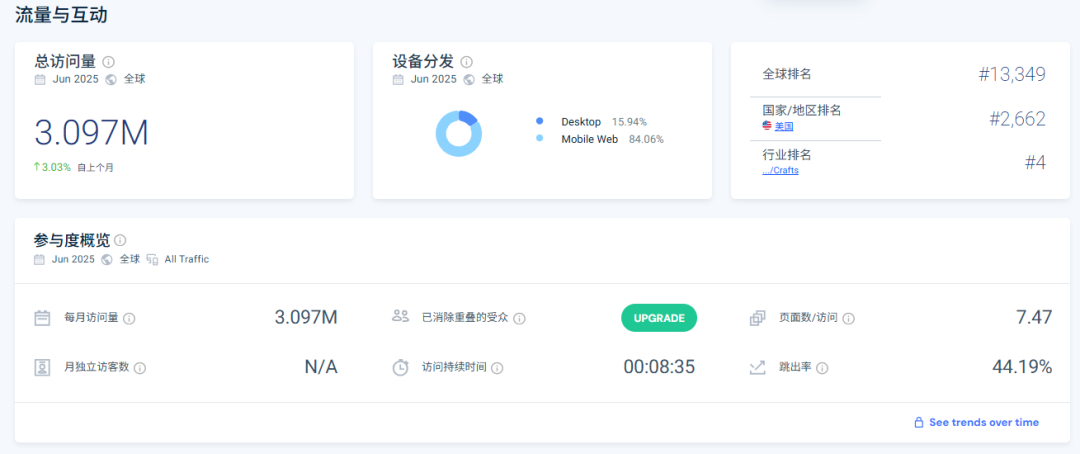Click the 月独立访客数 person icon
The height and width of the screenshot is (454, 1080).
pyautogui.click(x=42, y=367)
